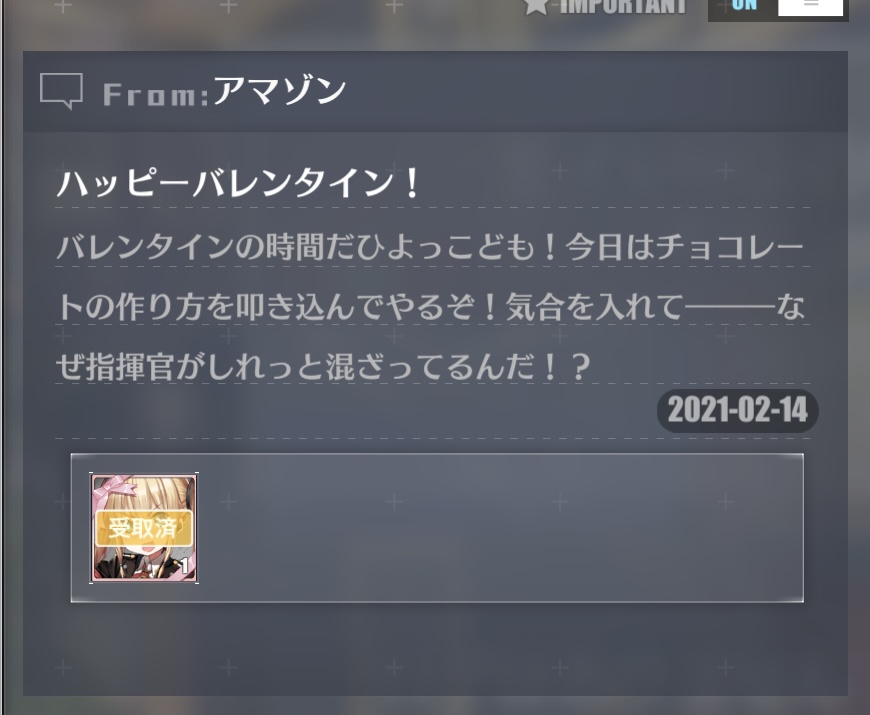The height and width of the screenshot is (715, 870).
Task: Click the blurred background above the mail panel
Action: pos(277,25)
